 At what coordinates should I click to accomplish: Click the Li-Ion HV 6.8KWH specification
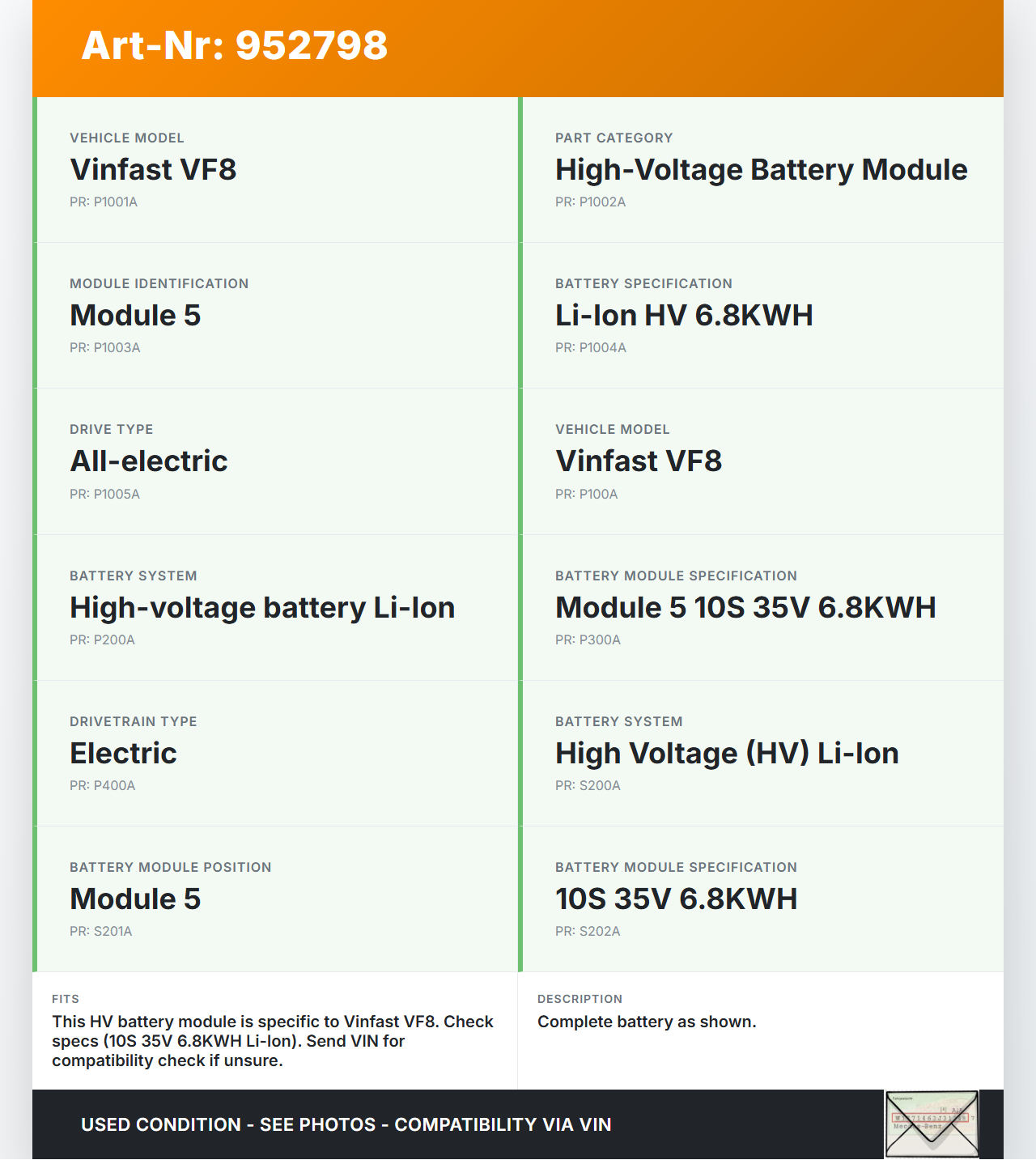click(684, 316)
